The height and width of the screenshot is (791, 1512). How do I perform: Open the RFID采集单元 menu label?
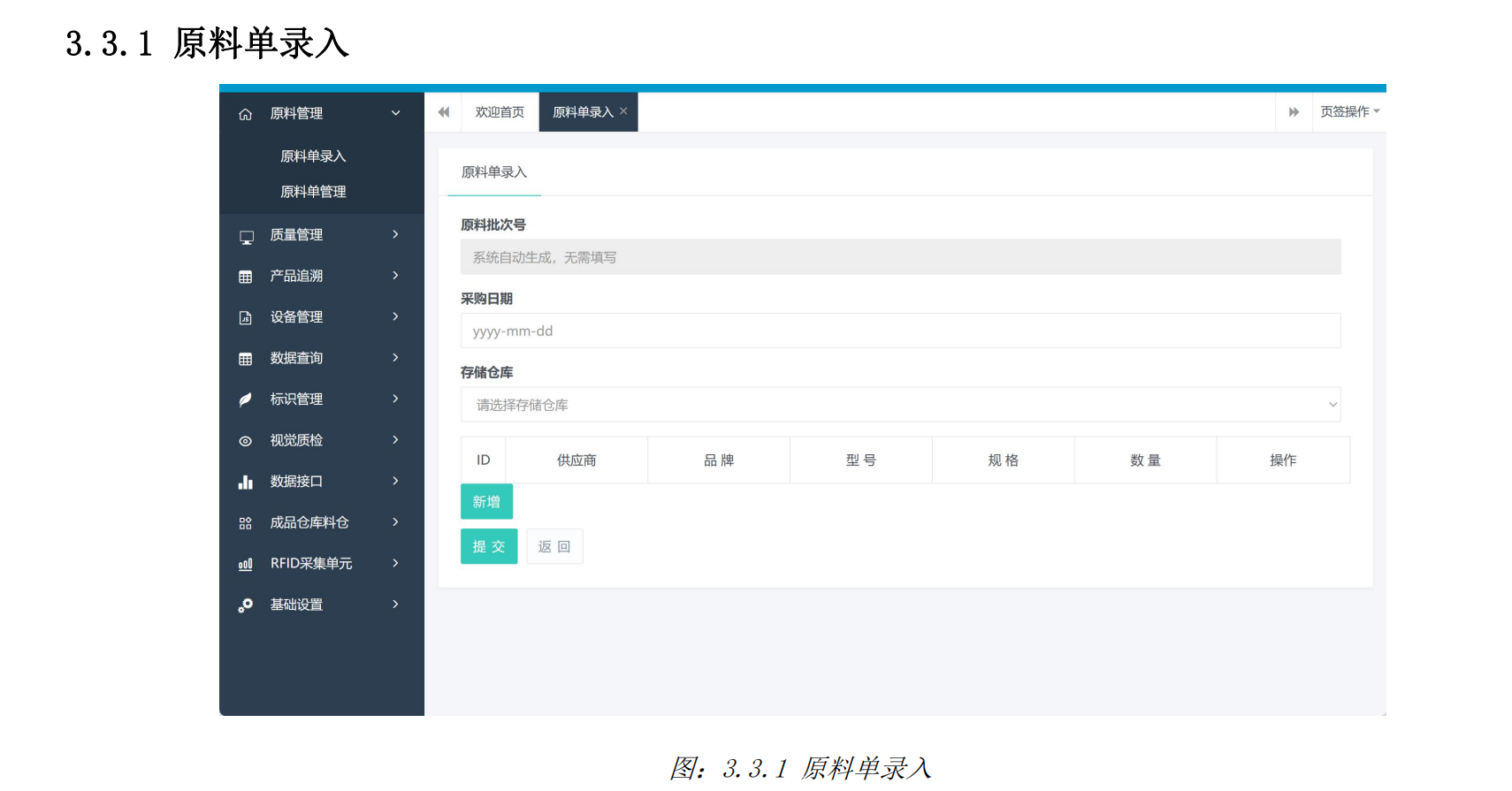click(x=311, y=563)
